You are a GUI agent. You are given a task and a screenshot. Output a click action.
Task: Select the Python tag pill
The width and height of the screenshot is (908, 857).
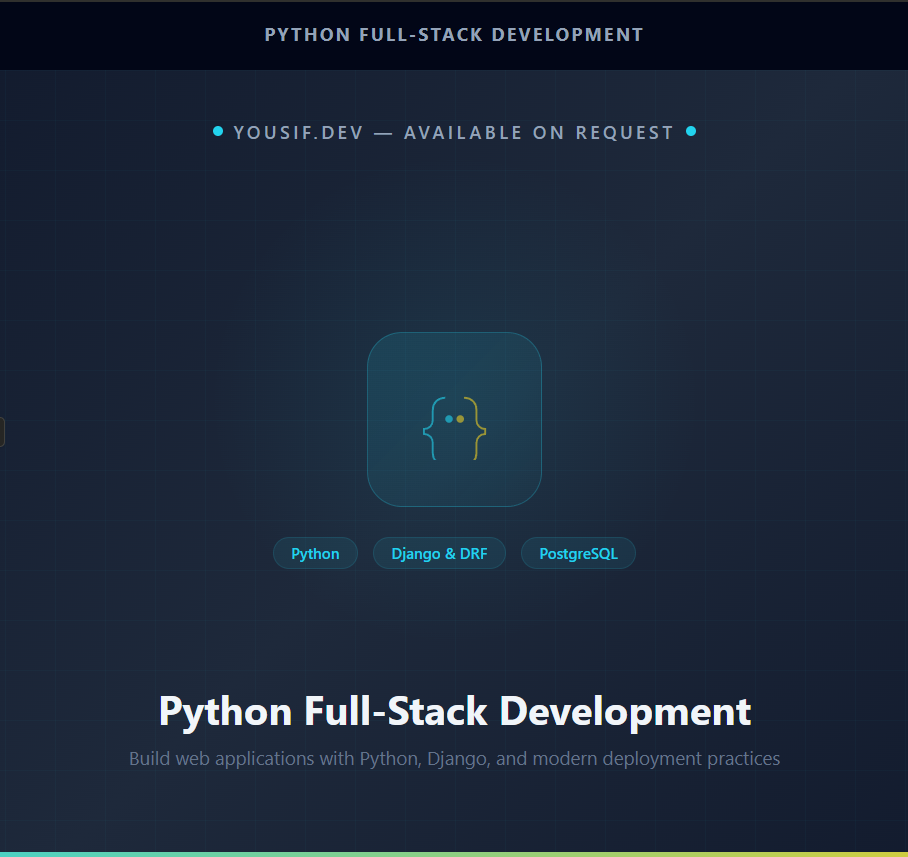tap(315, 554)
